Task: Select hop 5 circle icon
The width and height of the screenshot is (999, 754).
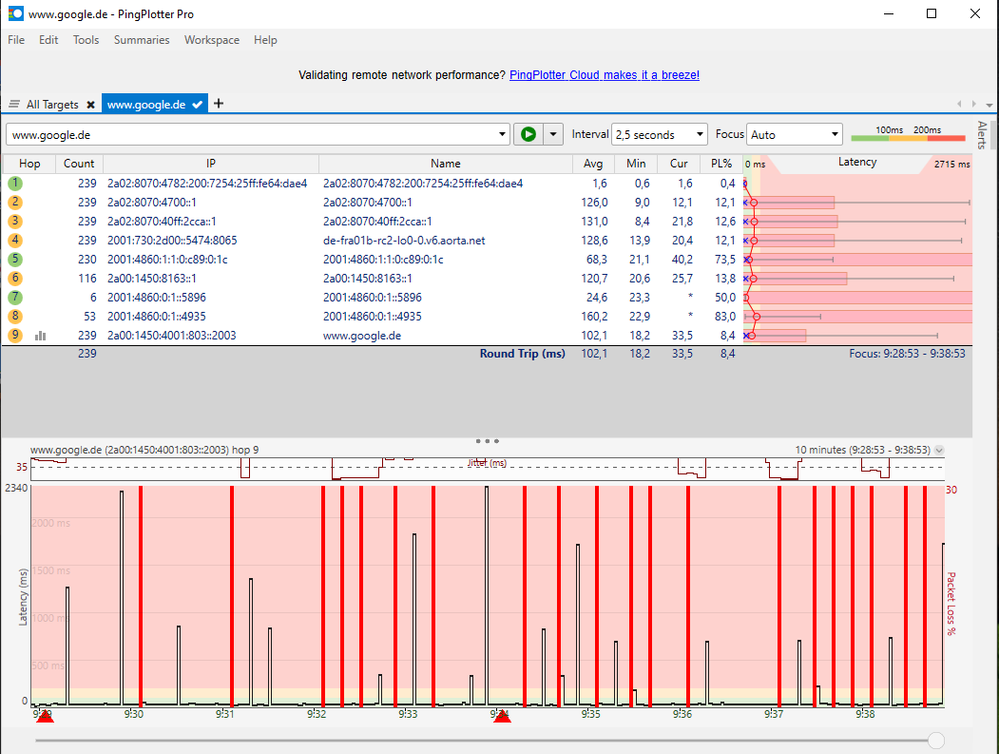Action: coord(15,259)
